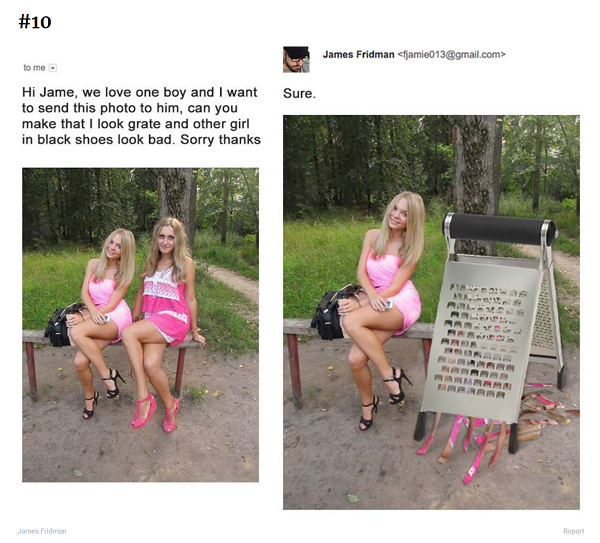This screenshot has height=543, width=600.
Task: Click the fjamie013@gmail.com email address
Action: 452,55
